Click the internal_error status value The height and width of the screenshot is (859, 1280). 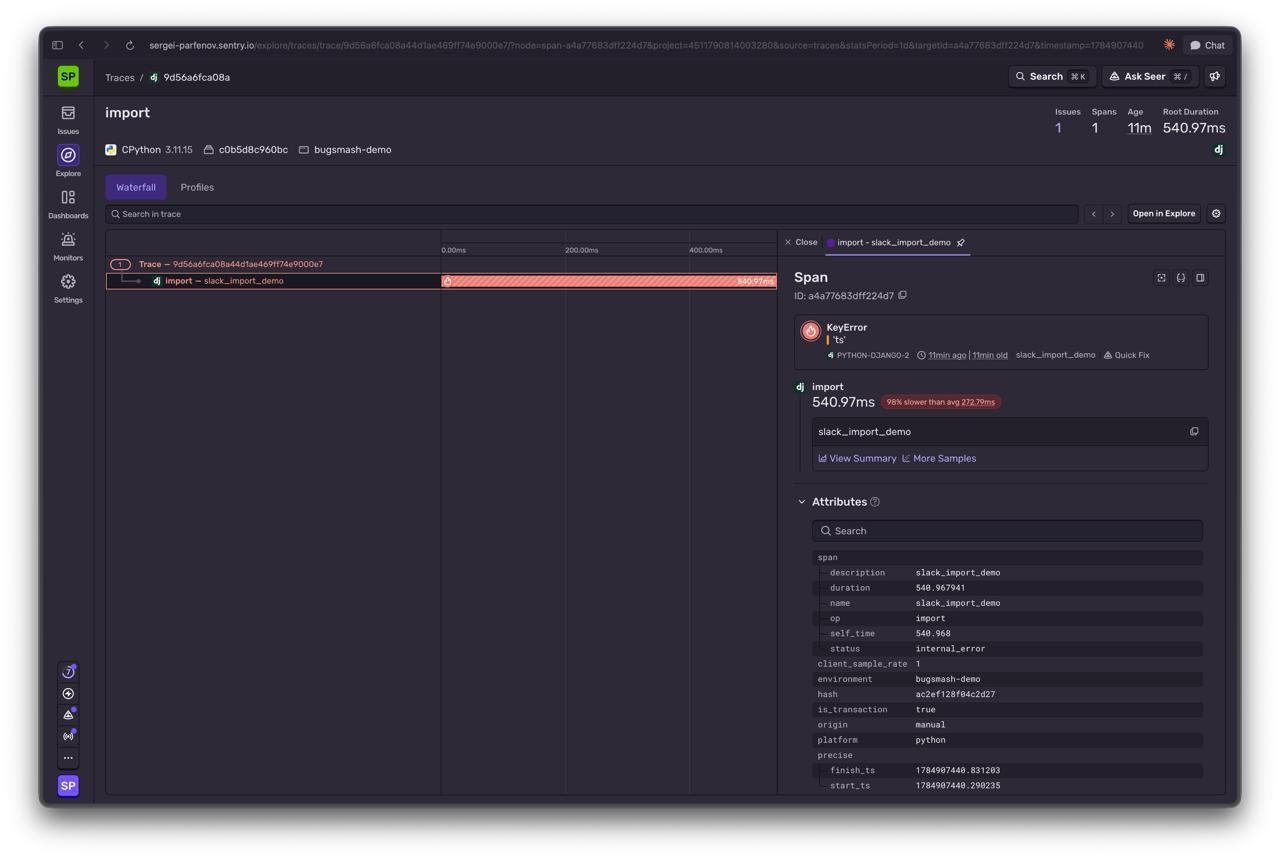[x=950, y=649]
